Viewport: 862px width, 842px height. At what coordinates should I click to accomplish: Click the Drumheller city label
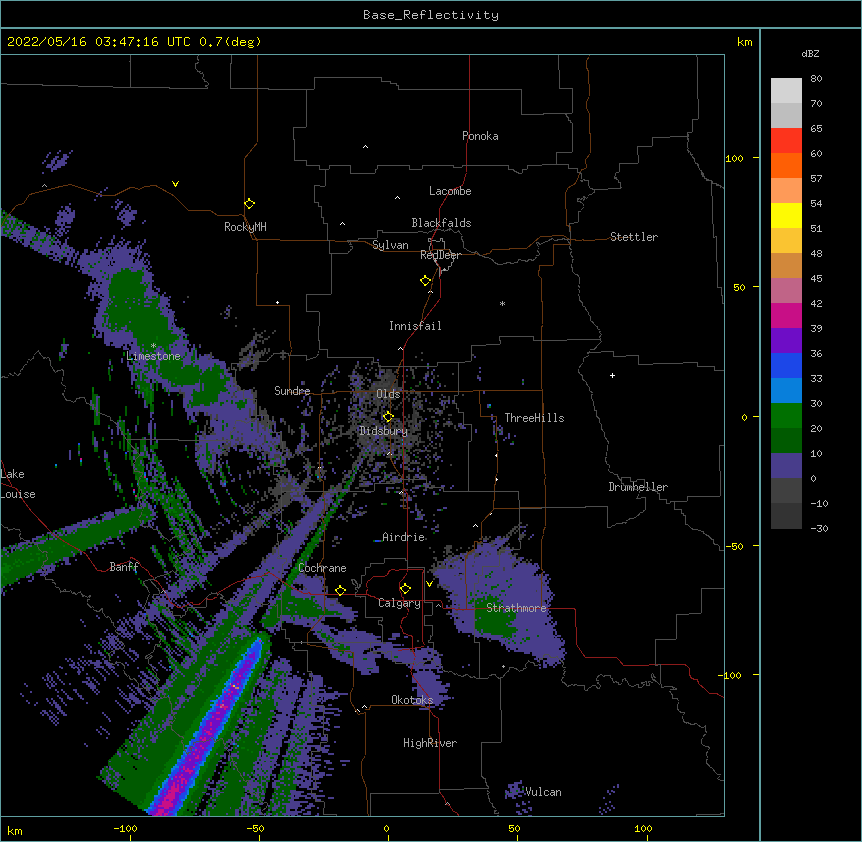point(638,487)
